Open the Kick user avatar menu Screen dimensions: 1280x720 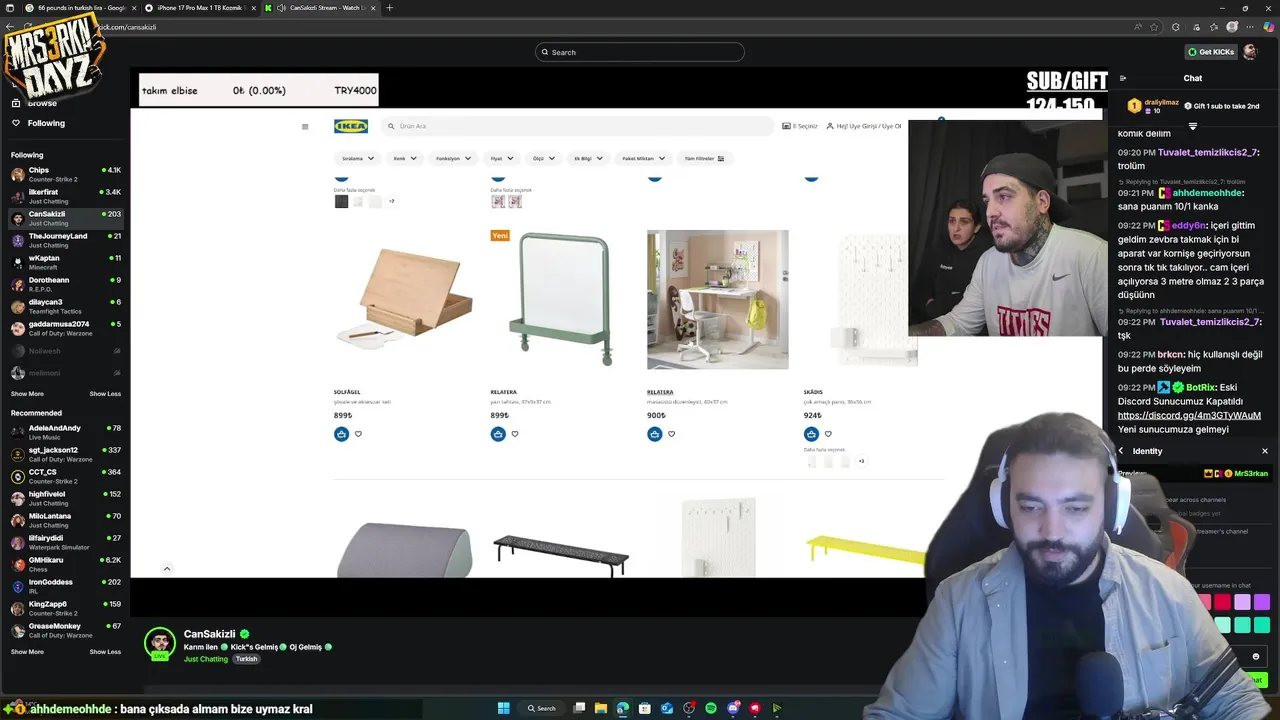coord(1250,52)
